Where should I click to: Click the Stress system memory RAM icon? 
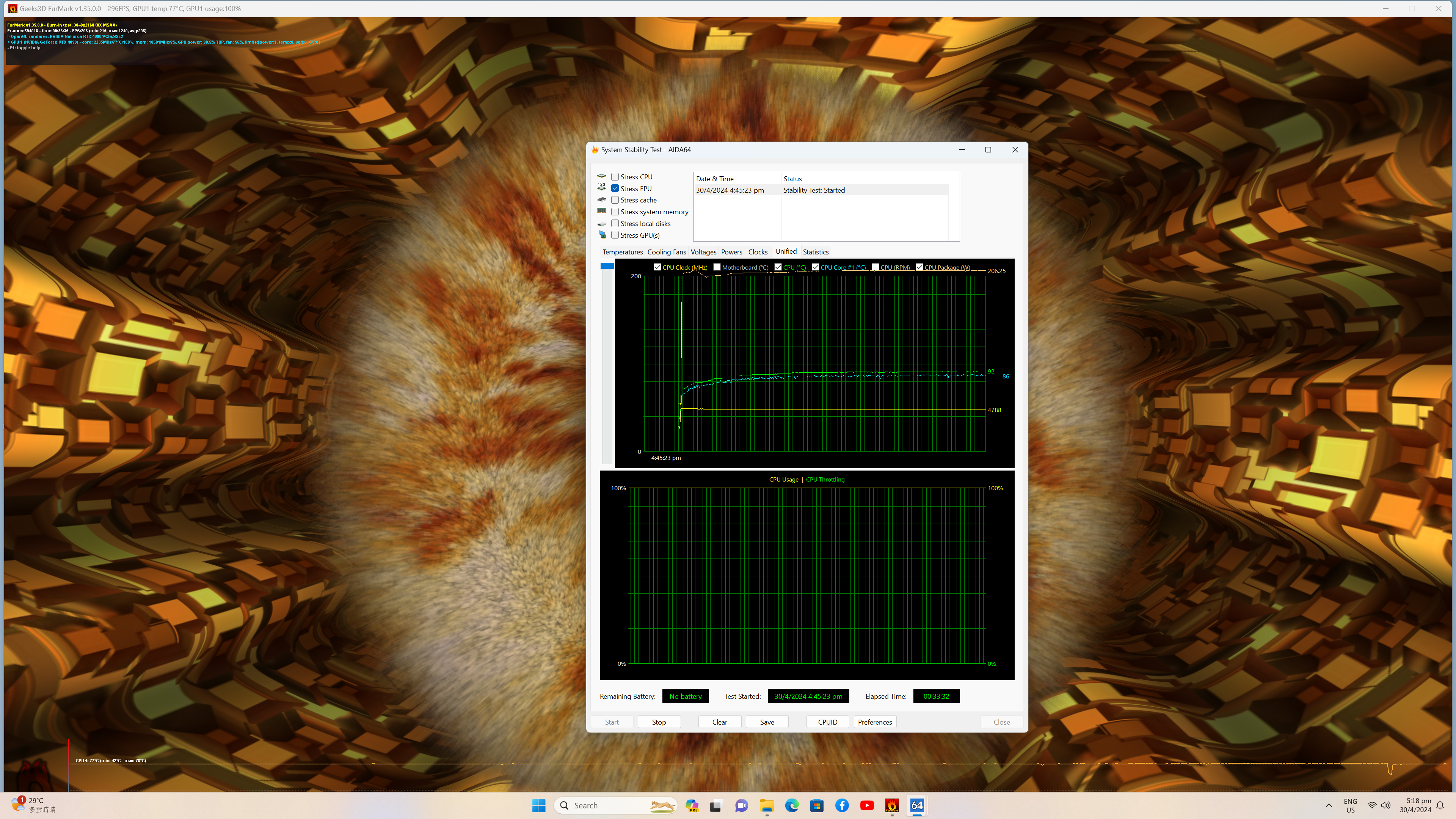[x=601, y=211]
